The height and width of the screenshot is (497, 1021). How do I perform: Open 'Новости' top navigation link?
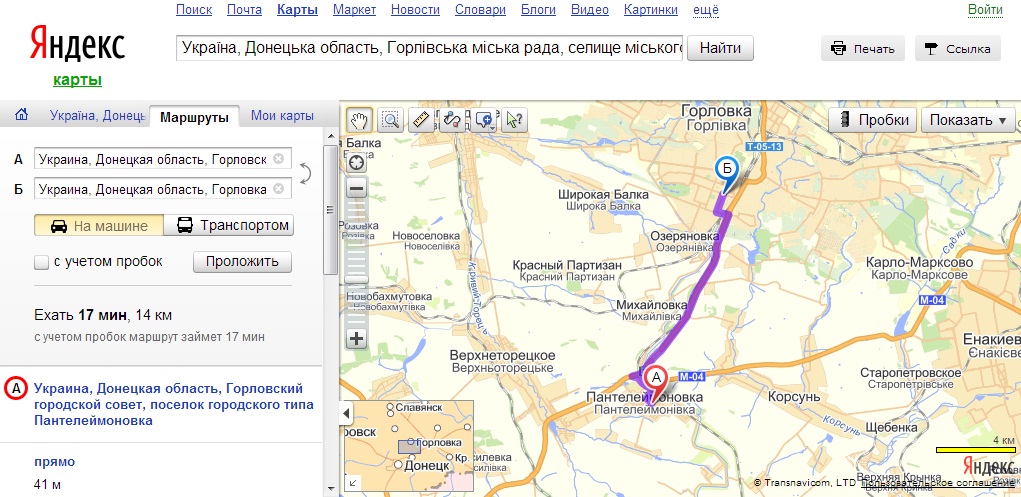pos(415,10)
